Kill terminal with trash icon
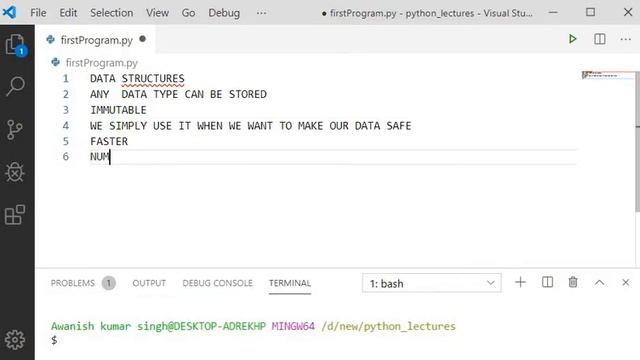 (573, 282)
